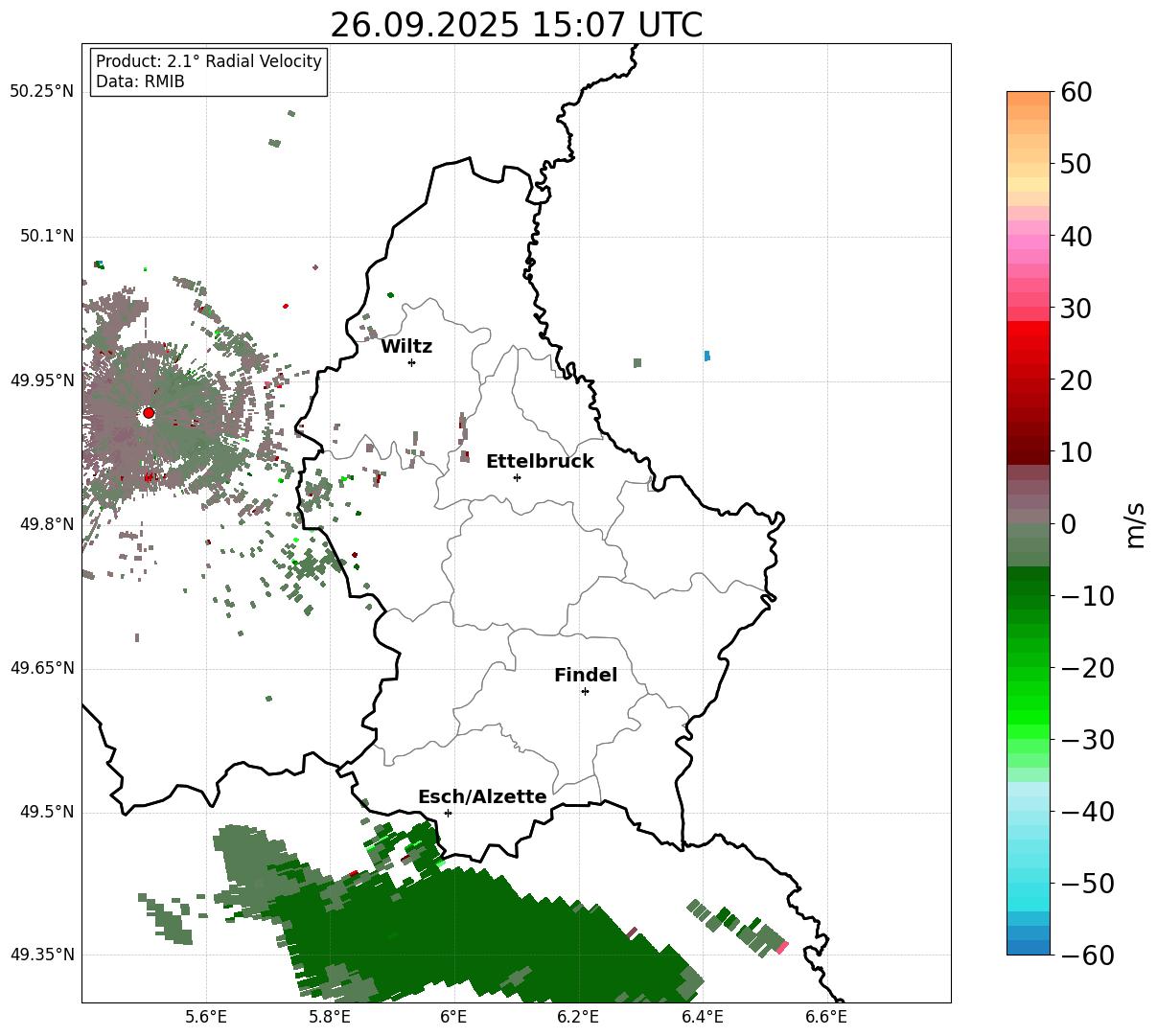Click the 49.8°N latitude label
This screenshot has width=1157, height=1036.
[47, 524]
